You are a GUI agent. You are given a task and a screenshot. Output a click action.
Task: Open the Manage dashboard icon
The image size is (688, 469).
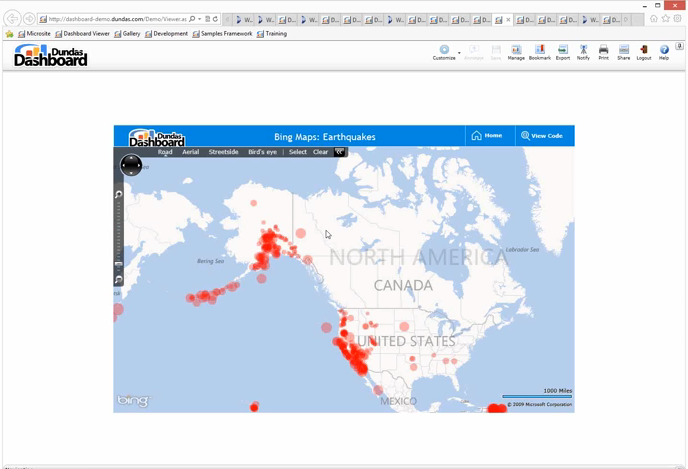516,50
